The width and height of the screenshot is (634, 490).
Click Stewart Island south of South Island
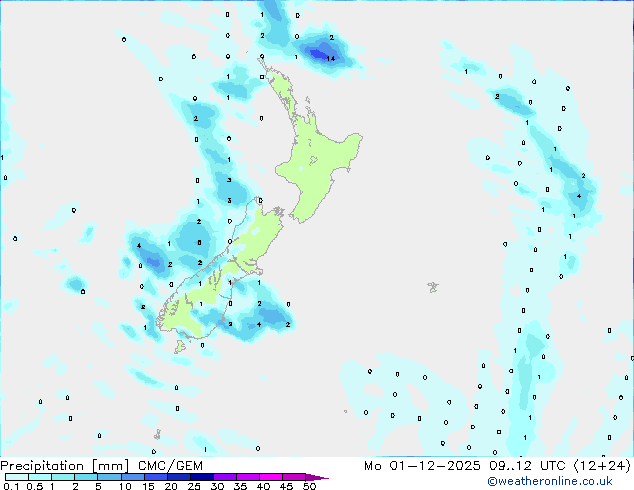180,346
